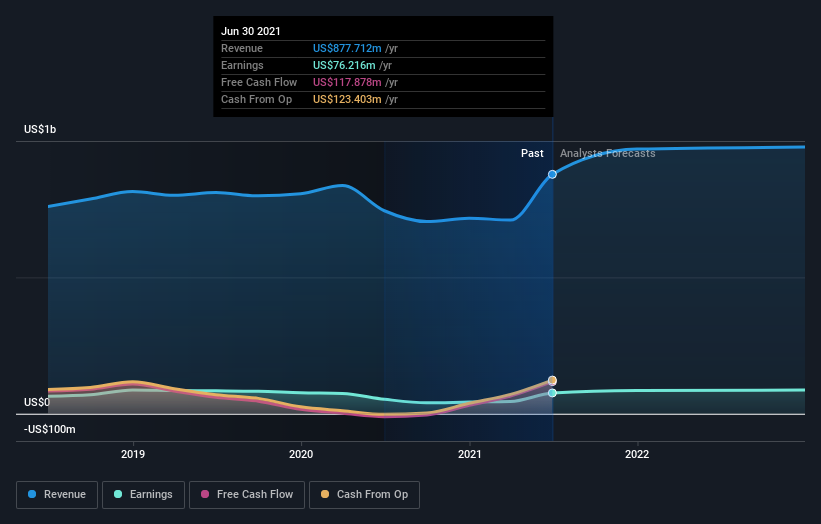Click the 2021 x-axis label
Screen dimensions: 821x524
coord(470,454)
